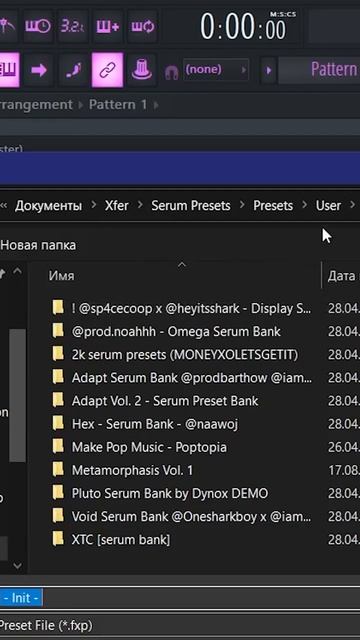Click the knob-shaped controller icon
Screen dimensions: 360x640
click(142, 70)
